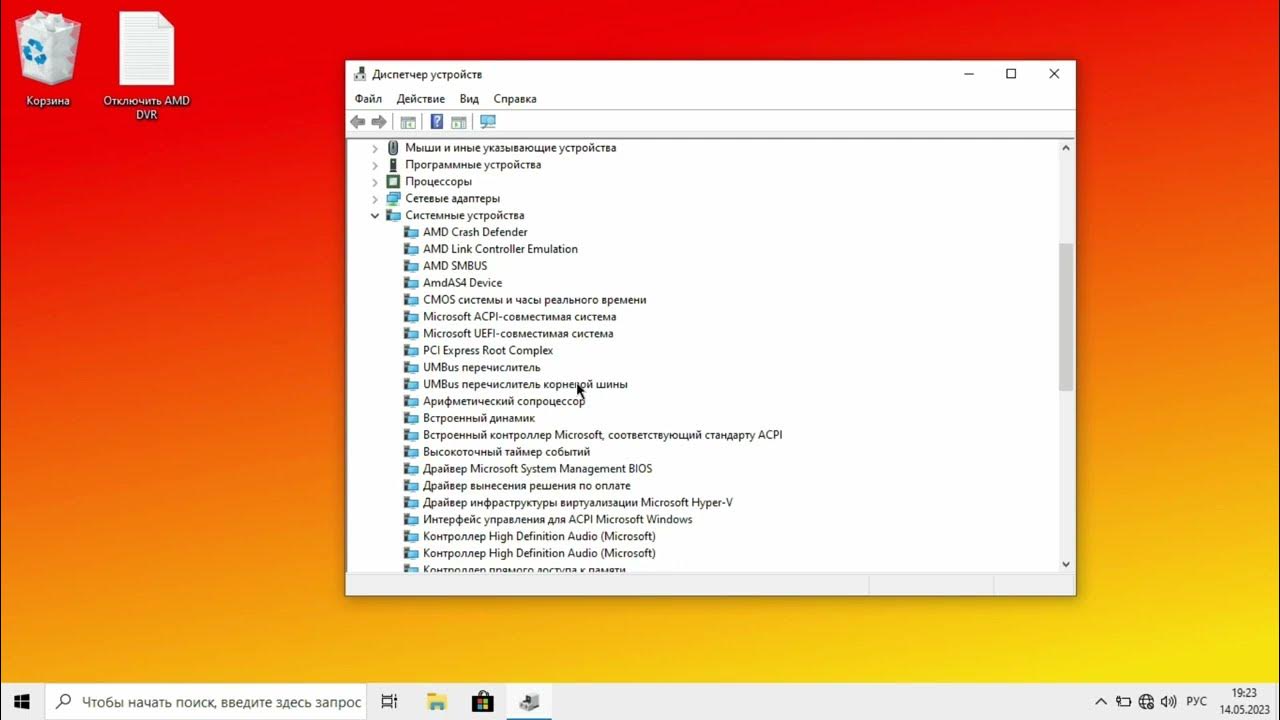Click the Device Manager taskbar button
1280x720 pixels.
[529, 702]
